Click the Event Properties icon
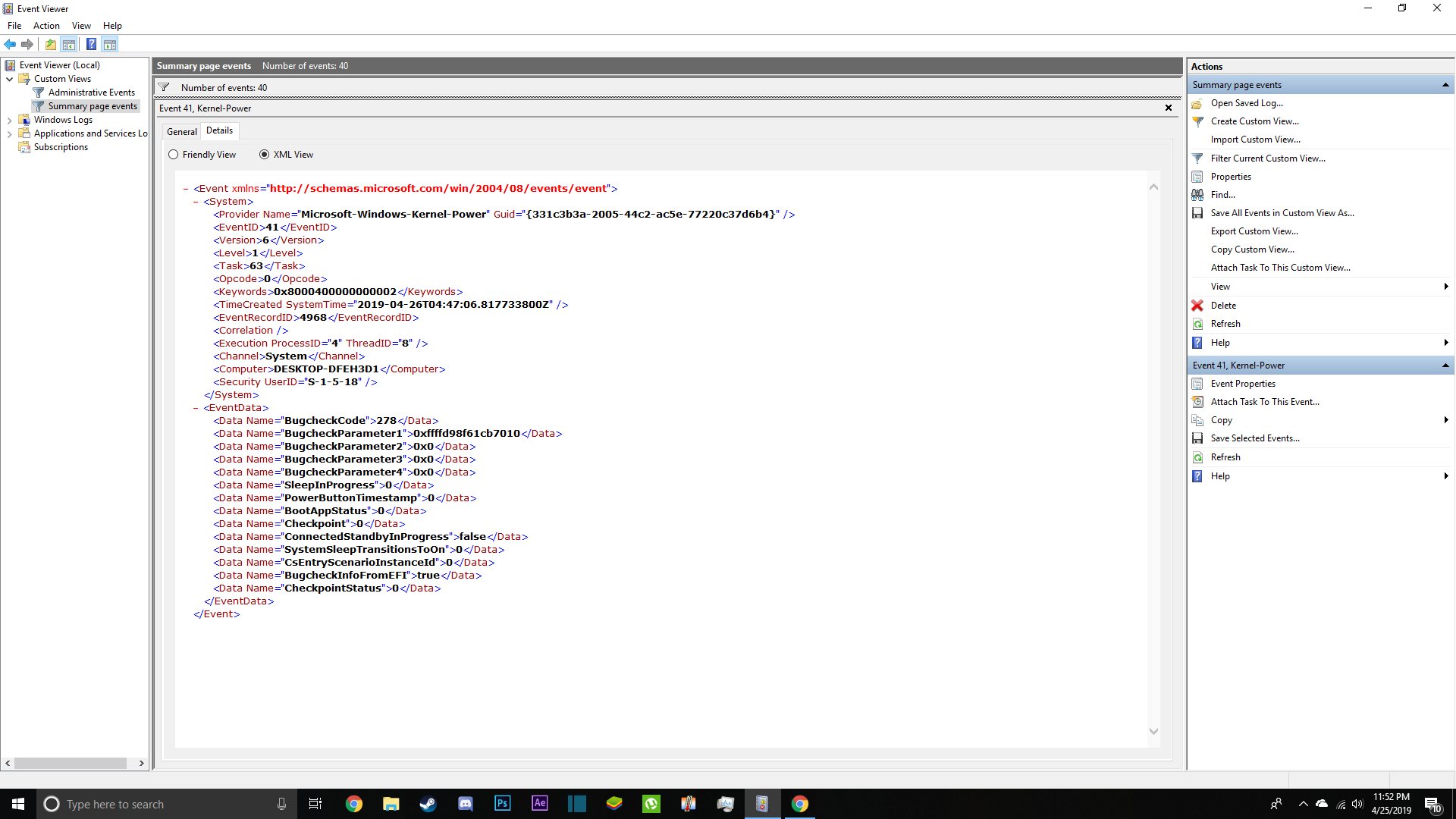1456x819 pixels. pyautogui.click(x=1197, y=384)
